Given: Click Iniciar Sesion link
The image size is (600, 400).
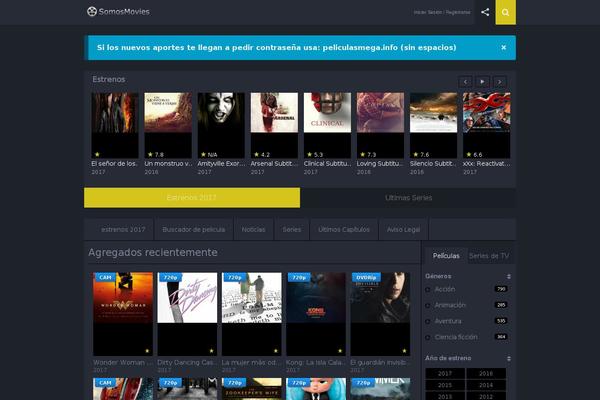Looking at the screenshot, I should [427, 12].
